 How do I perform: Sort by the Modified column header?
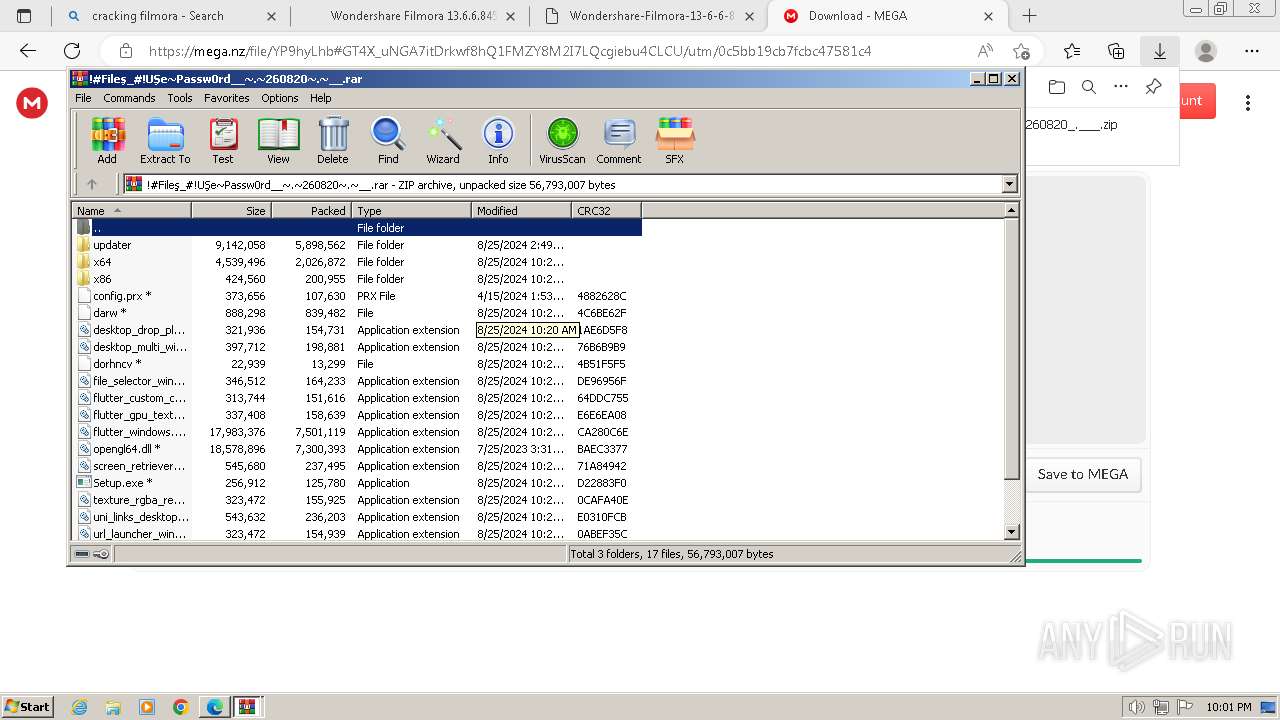click(x=521, y=210)
